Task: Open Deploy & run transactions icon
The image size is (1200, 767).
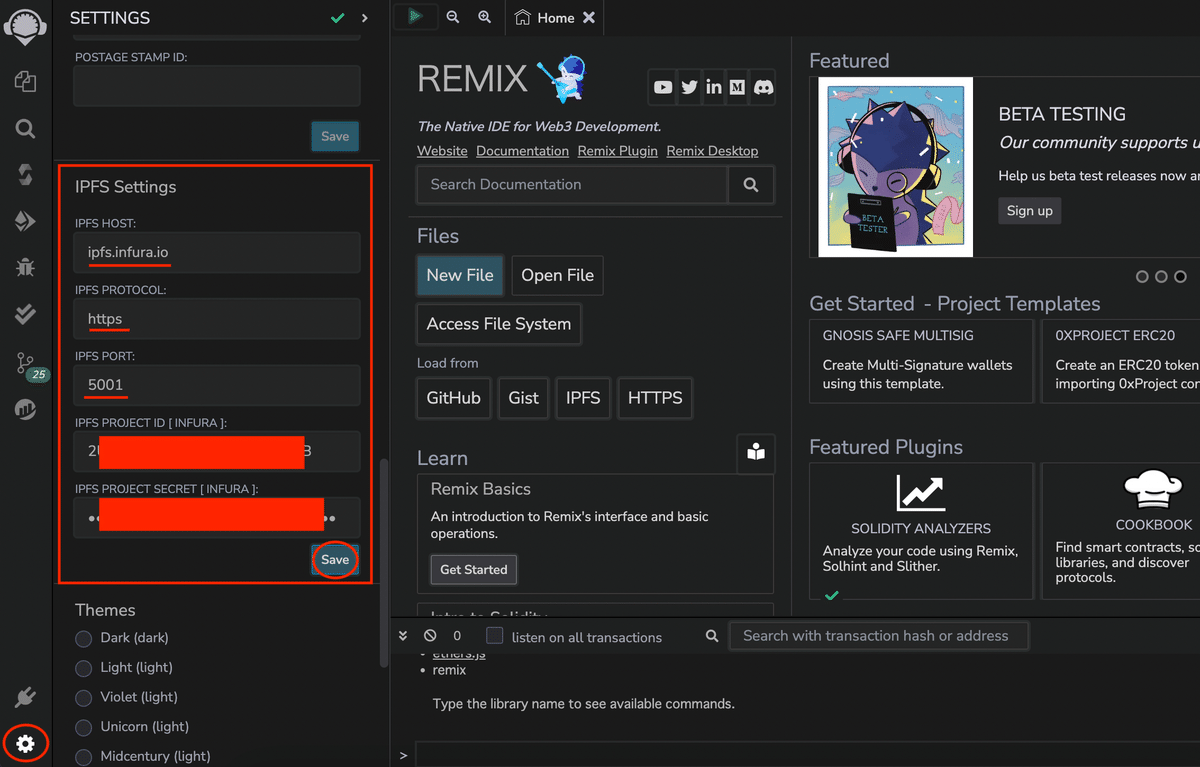Action: (x=25, y=221)
